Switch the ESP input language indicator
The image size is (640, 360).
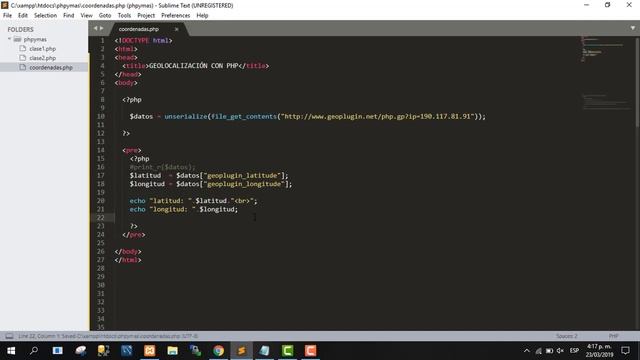[574, 351]
